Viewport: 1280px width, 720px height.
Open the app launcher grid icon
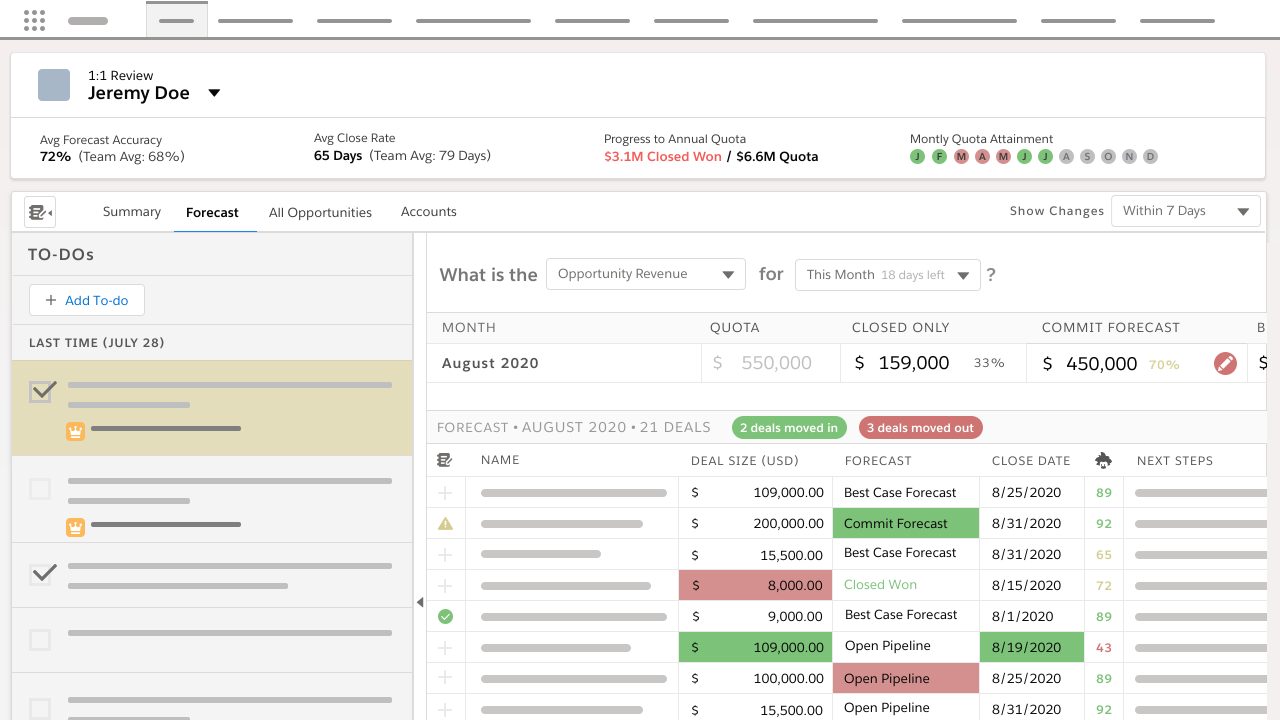34,20
